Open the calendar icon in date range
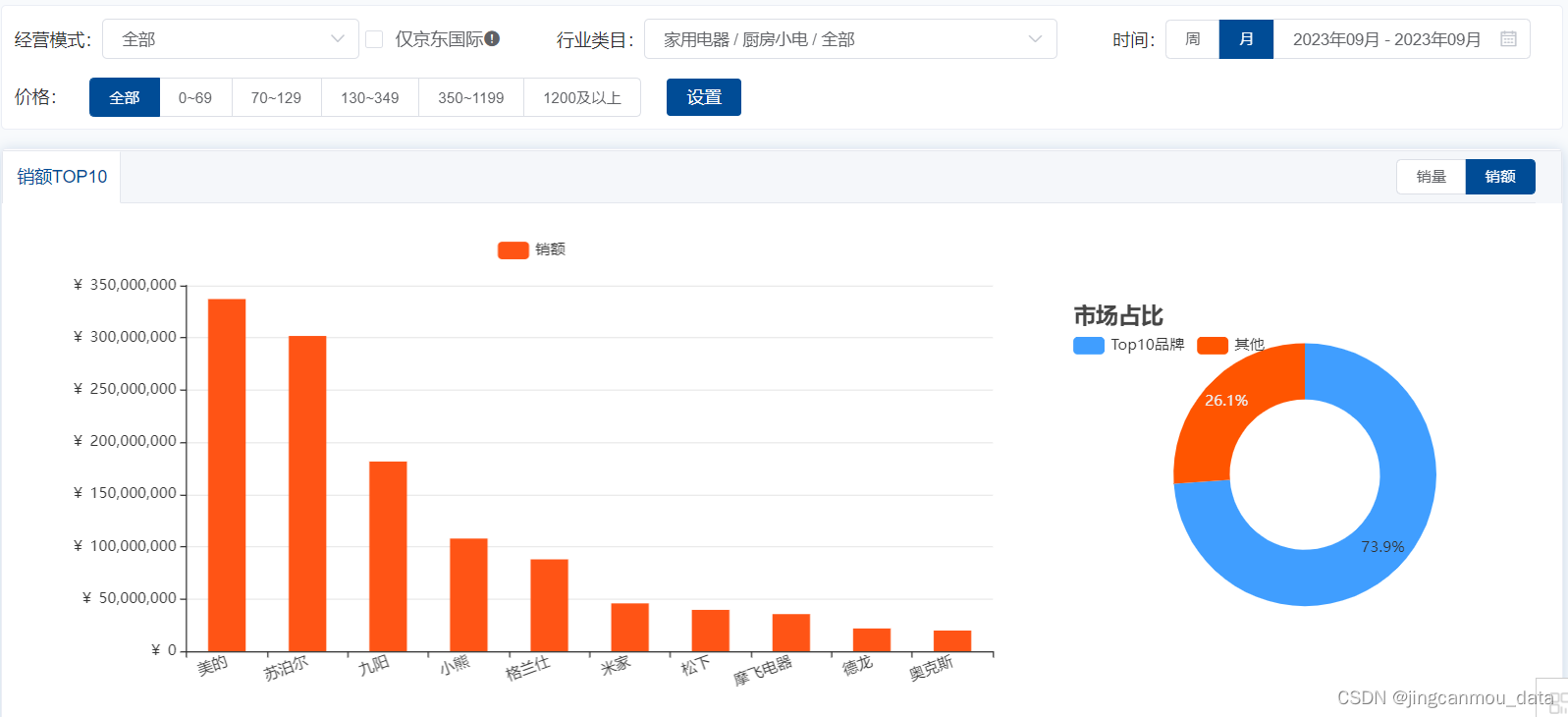1568x717 pixels. click(1508, 39)
